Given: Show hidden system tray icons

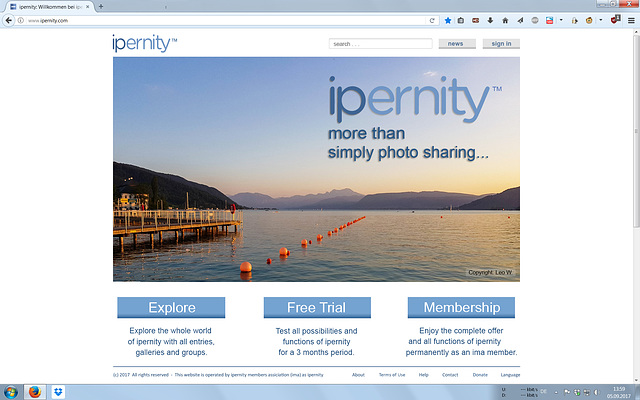Looking at the screenshot, I should pyautogui.click(x=556, y=393).
